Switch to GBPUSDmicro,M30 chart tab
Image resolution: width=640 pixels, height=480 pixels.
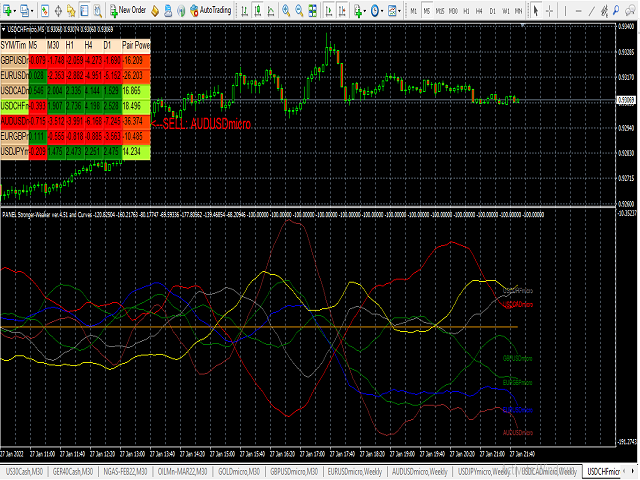[x=294, y=472]
